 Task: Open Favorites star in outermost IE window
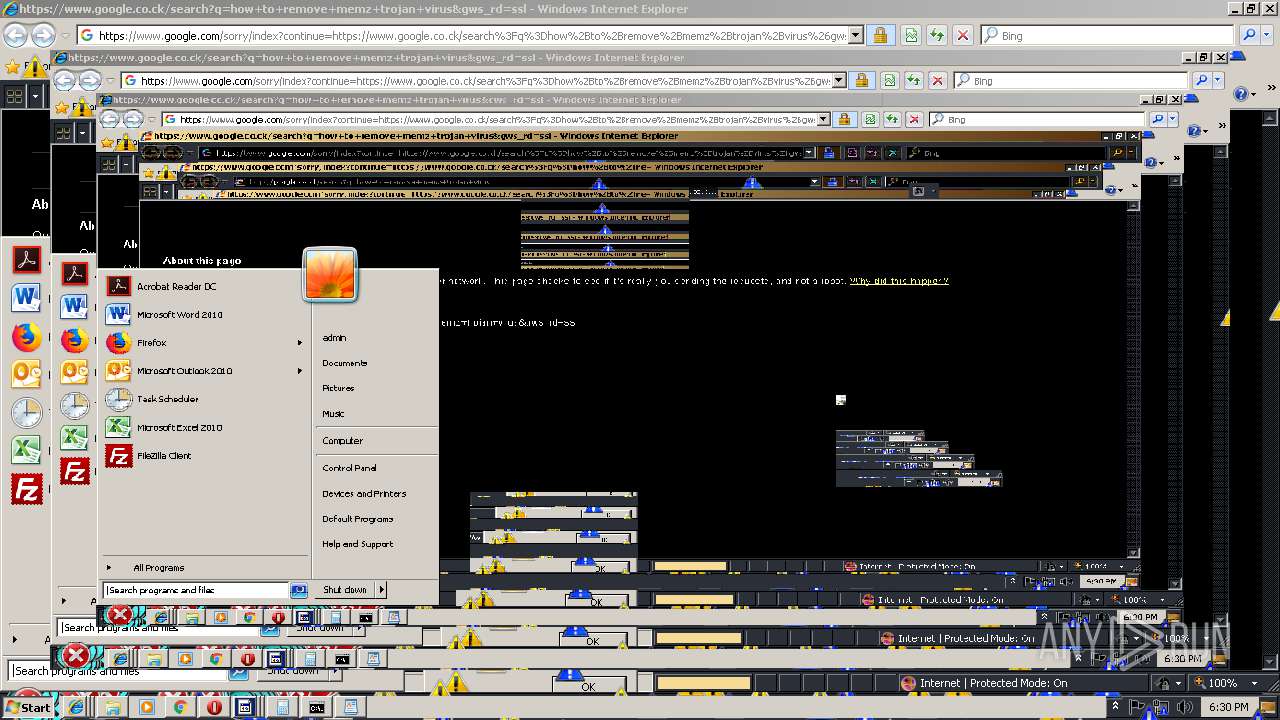(12, 67)
